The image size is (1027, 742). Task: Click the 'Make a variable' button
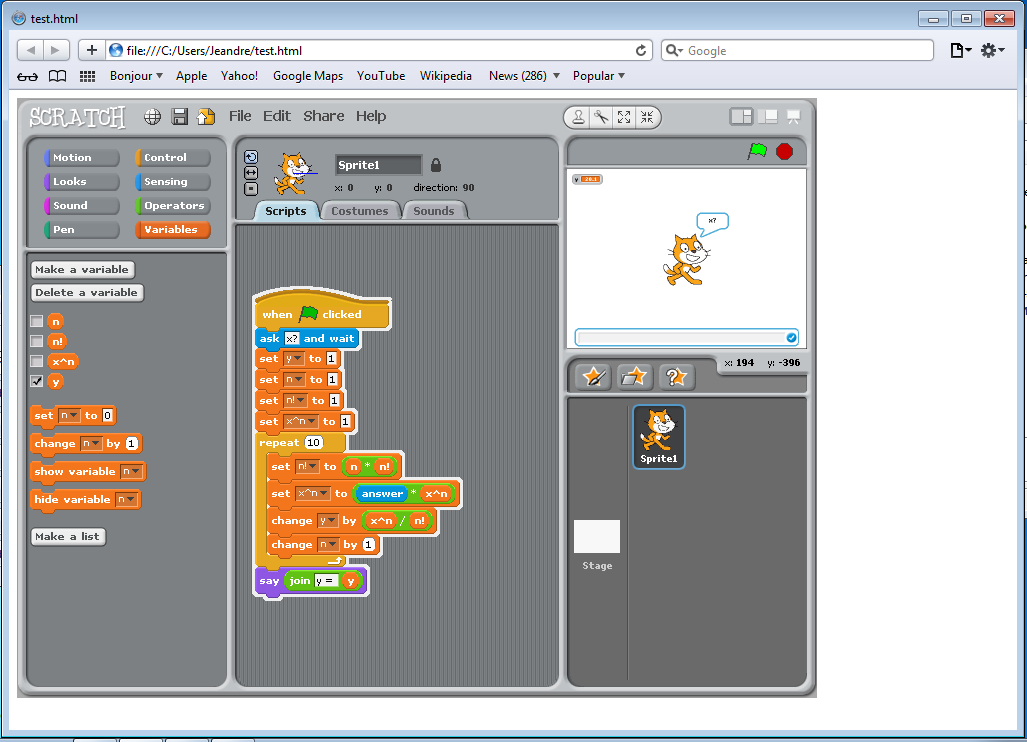[83, 270]
